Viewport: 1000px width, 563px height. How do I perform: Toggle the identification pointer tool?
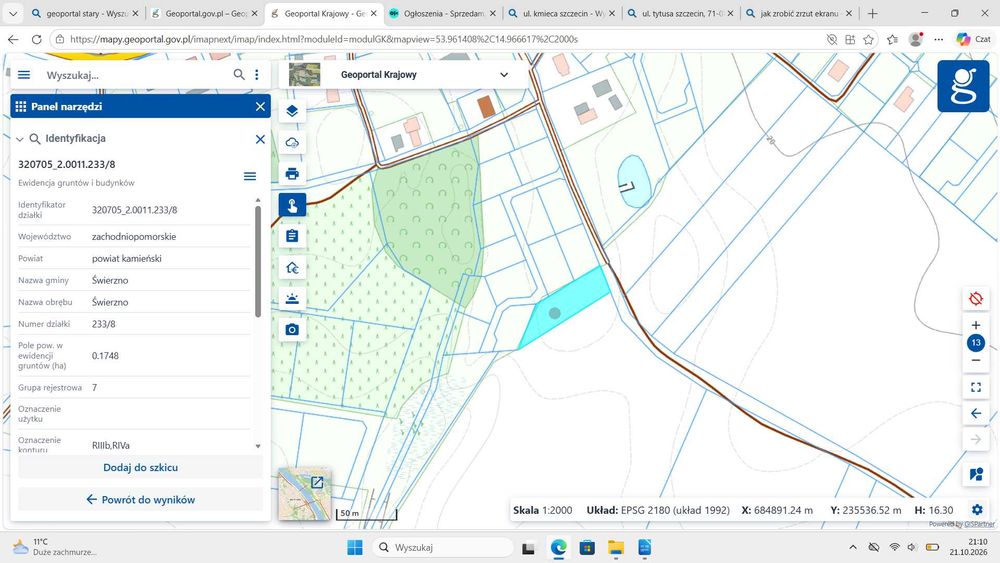click(292, 205)
